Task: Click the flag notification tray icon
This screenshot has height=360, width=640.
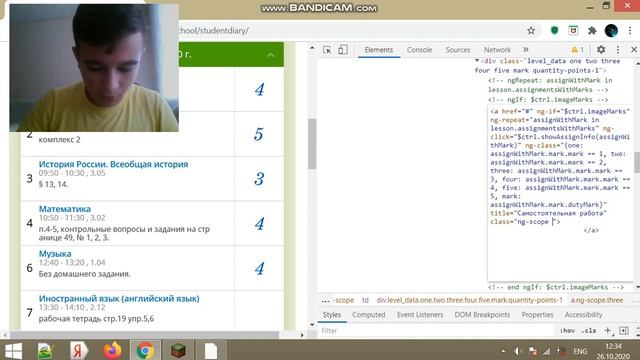Action: (x=533, y=351)
